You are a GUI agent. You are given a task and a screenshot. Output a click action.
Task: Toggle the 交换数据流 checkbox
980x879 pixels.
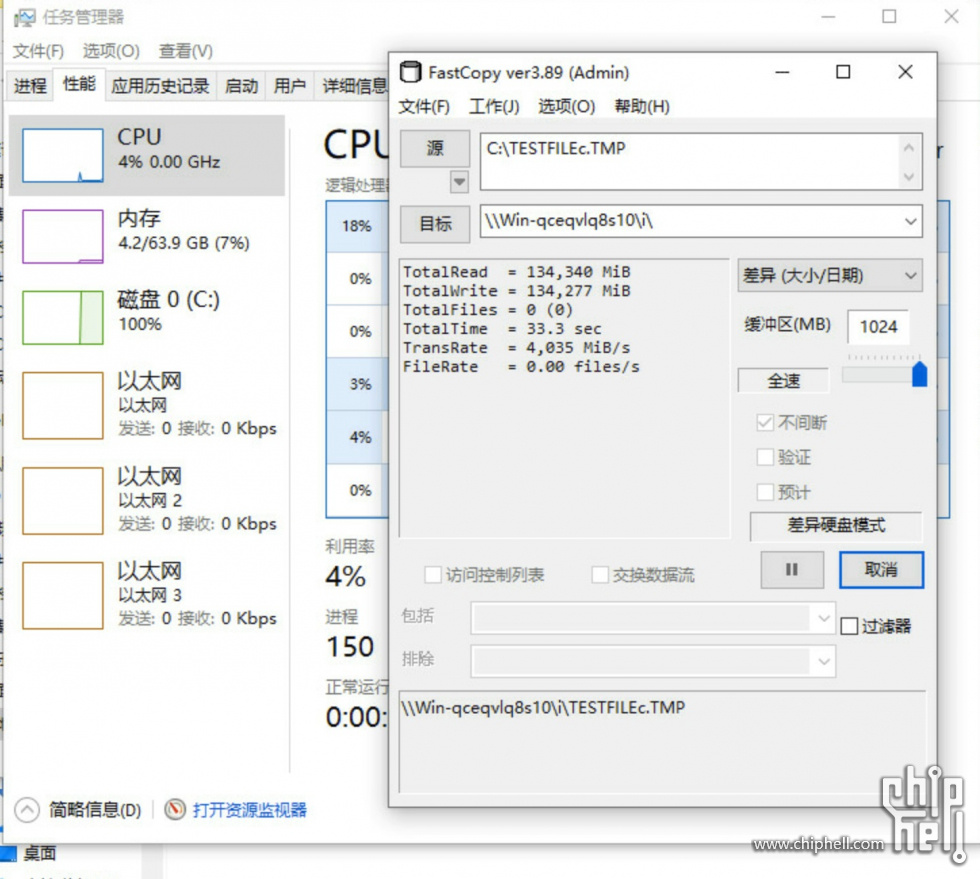point(600,575)
